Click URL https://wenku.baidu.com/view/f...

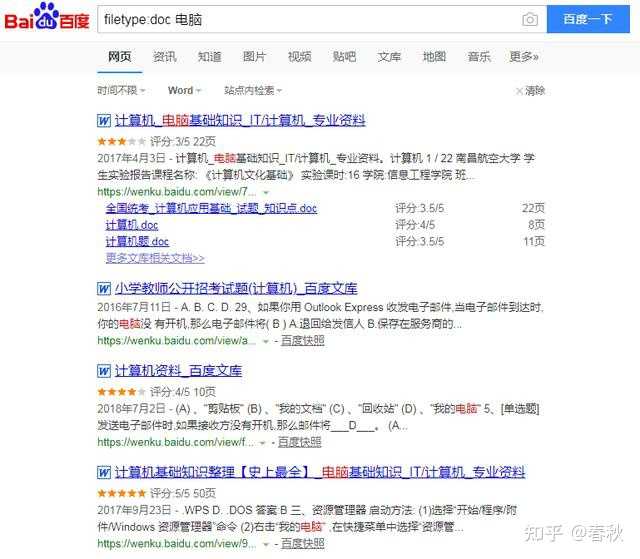(x=176, y=442)
